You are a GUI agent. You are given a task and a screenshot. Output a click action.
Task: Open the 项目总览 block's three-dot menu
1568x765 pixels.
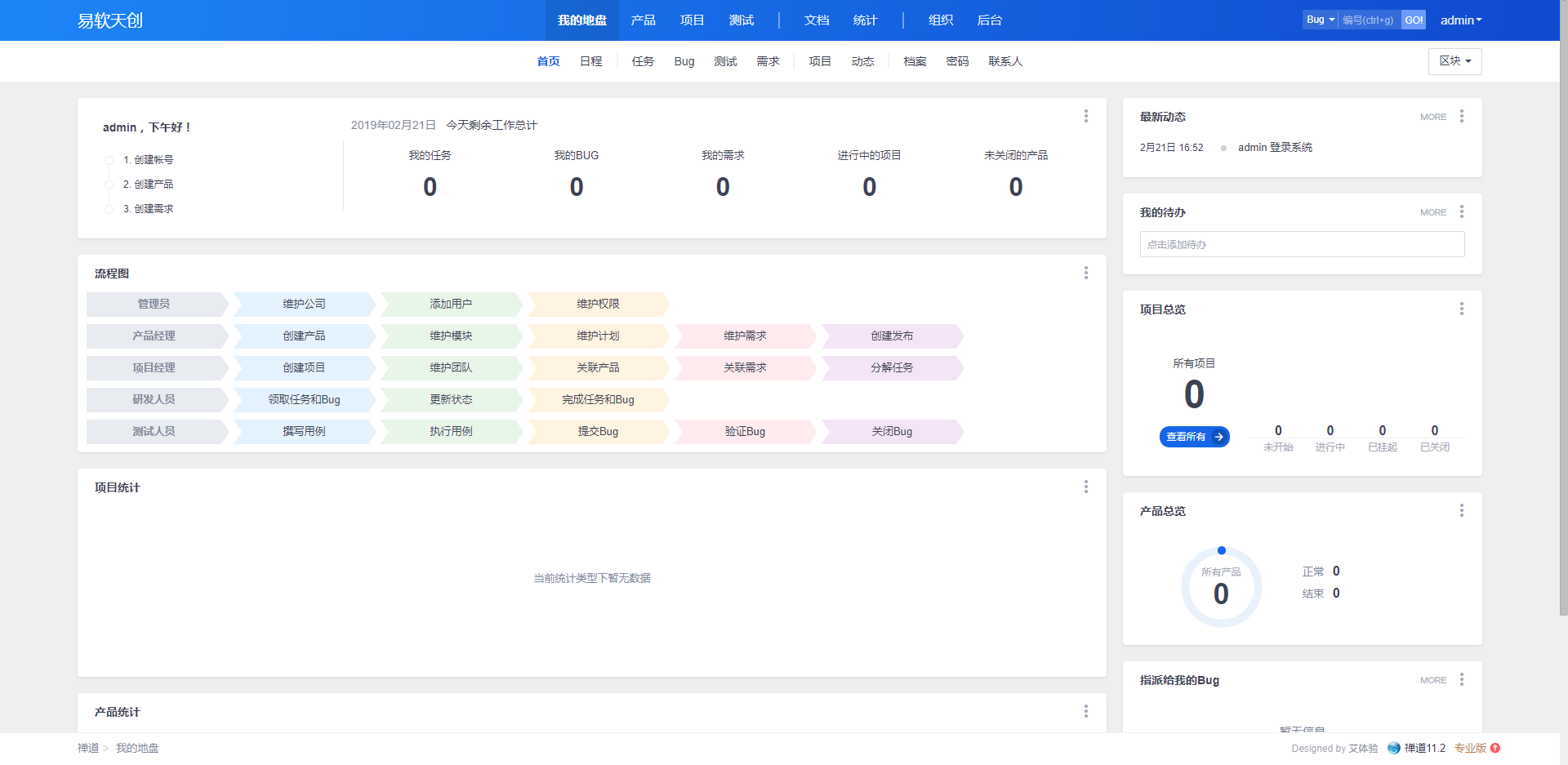tap(1462, 309)
